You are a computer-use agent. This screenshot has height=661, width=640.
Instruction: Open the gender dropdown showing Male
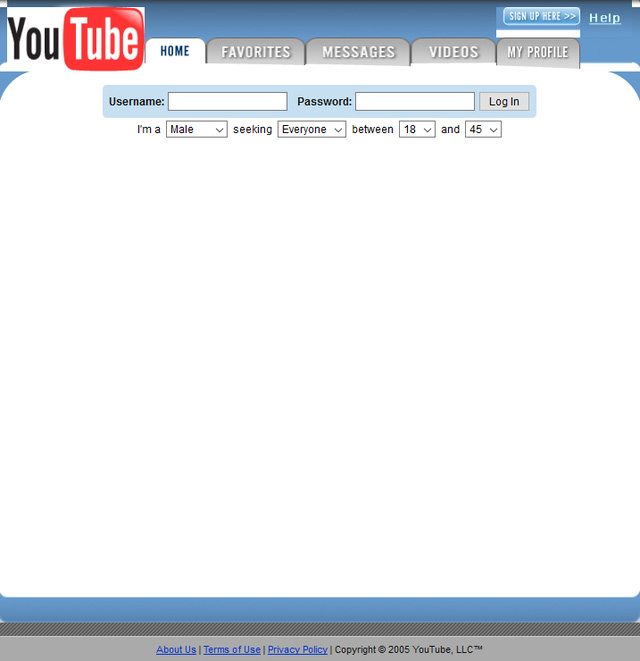tap(197, 129)
